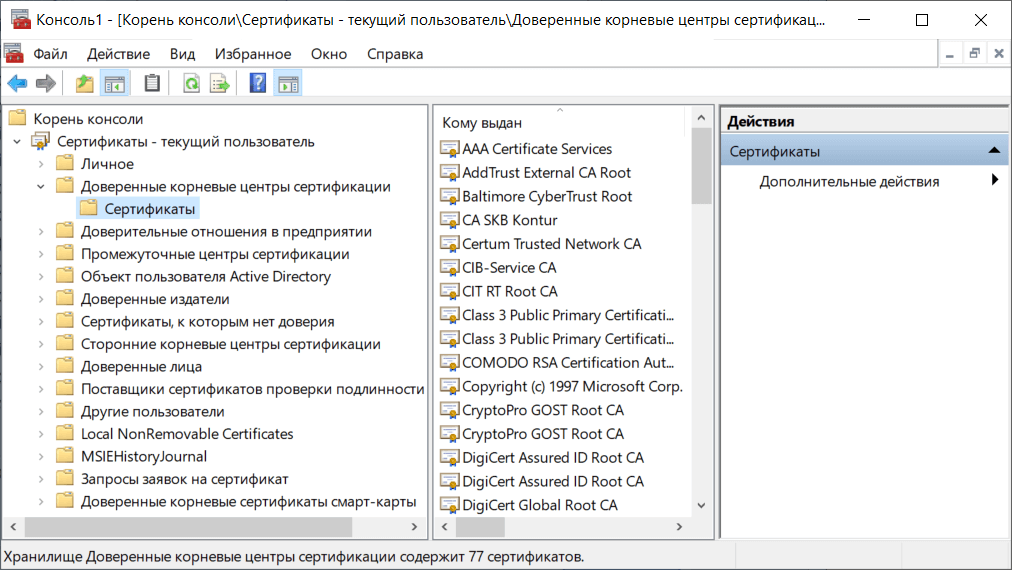Image resolution: width=1012 pixels, height=570 pixels.
Task: Toggle the Actions pane visibility button
Action: 288,84
